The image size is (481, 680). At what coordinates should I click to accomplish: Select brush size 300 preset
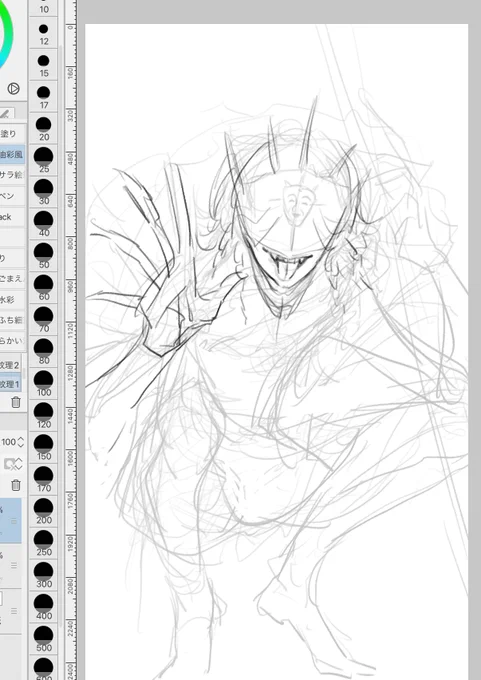(43, 575)
